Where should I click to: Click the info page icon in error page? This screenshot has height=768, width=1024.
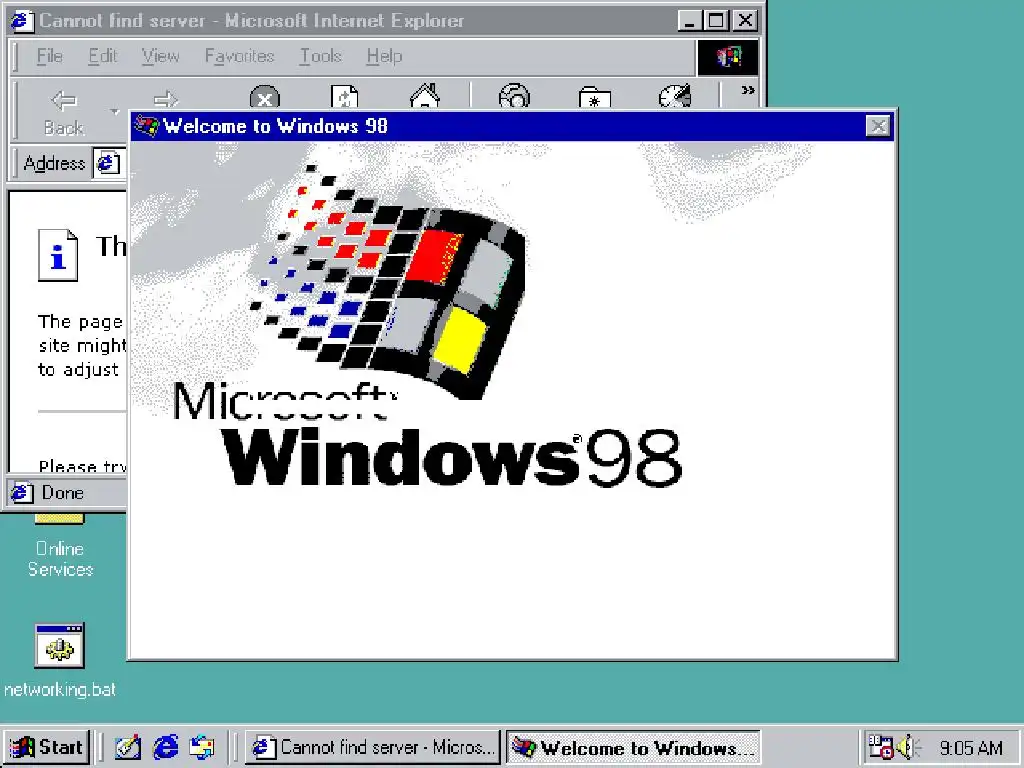click(x=57, y=255)
